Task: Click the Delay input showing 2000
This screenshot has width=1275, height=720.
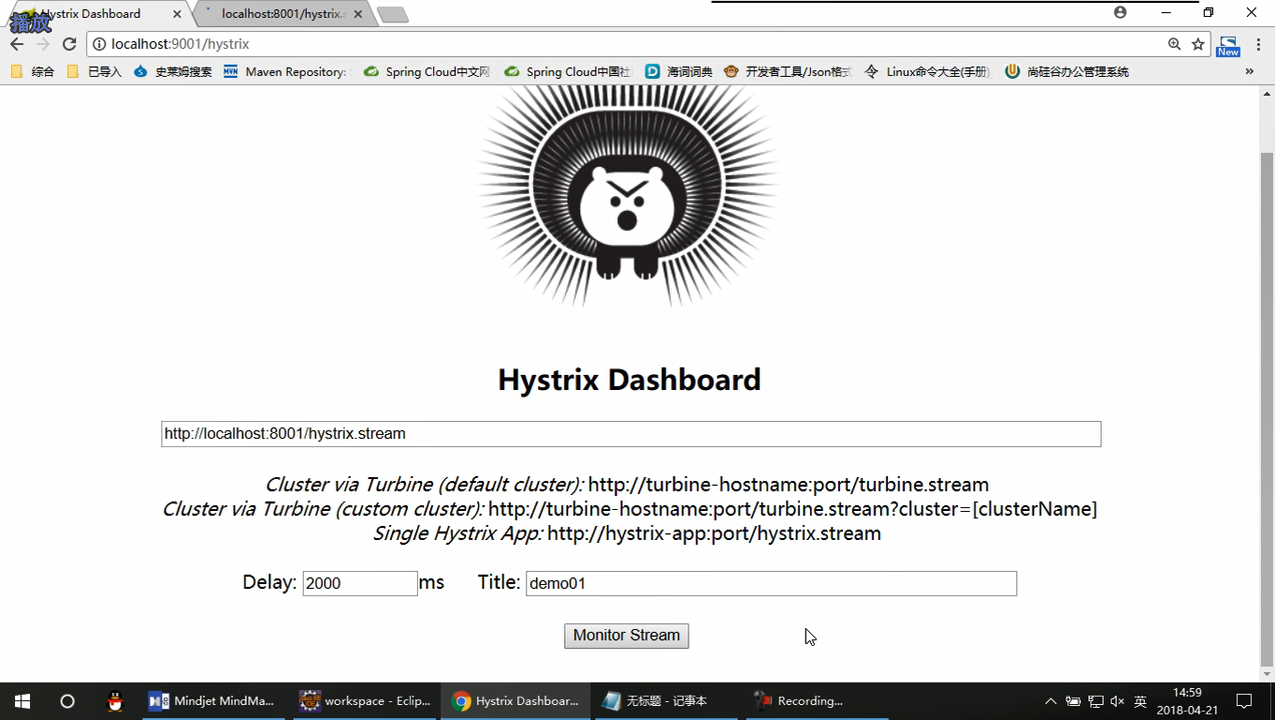Action: point(360,583)
